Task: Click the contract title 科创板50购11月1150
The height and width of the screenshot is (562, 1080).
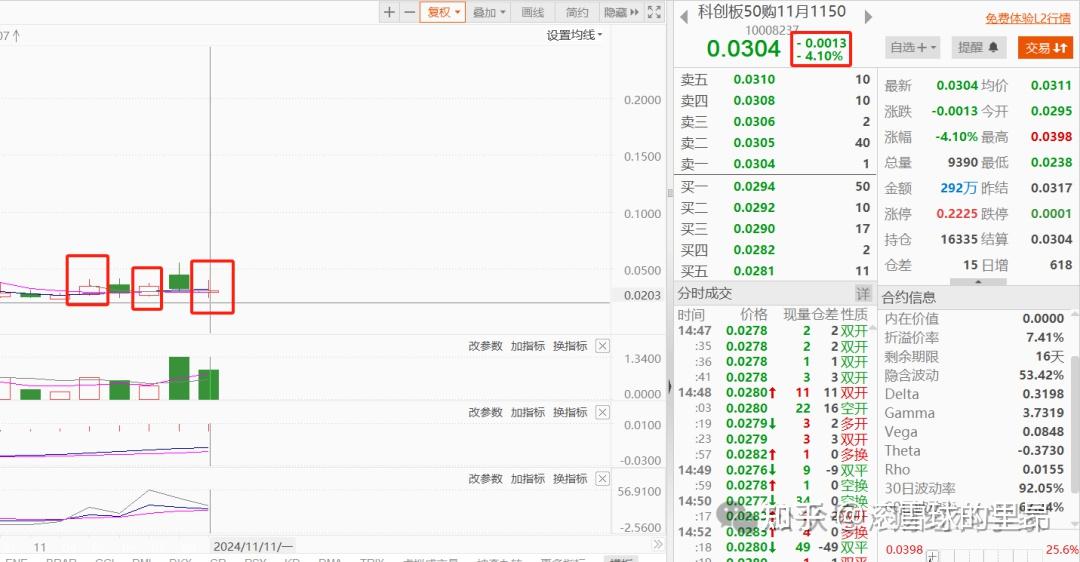Action: 771,12
